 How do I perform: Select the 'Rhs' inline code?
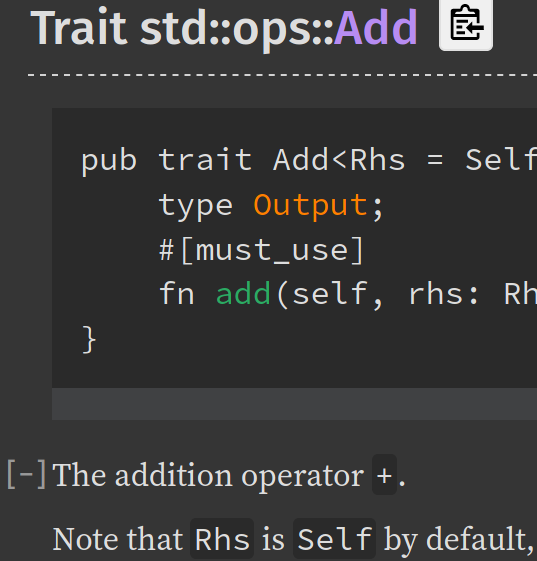coord(222,539)
